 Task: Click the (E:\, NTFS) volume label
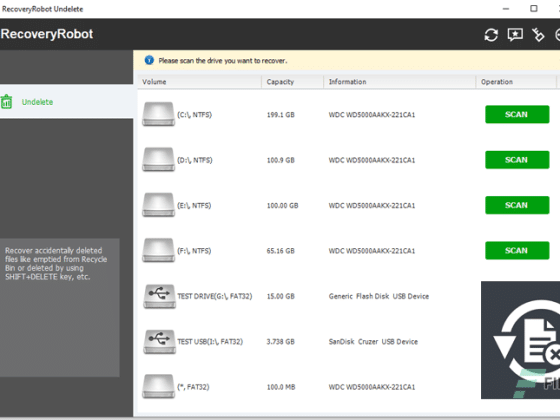coord(194,205)
